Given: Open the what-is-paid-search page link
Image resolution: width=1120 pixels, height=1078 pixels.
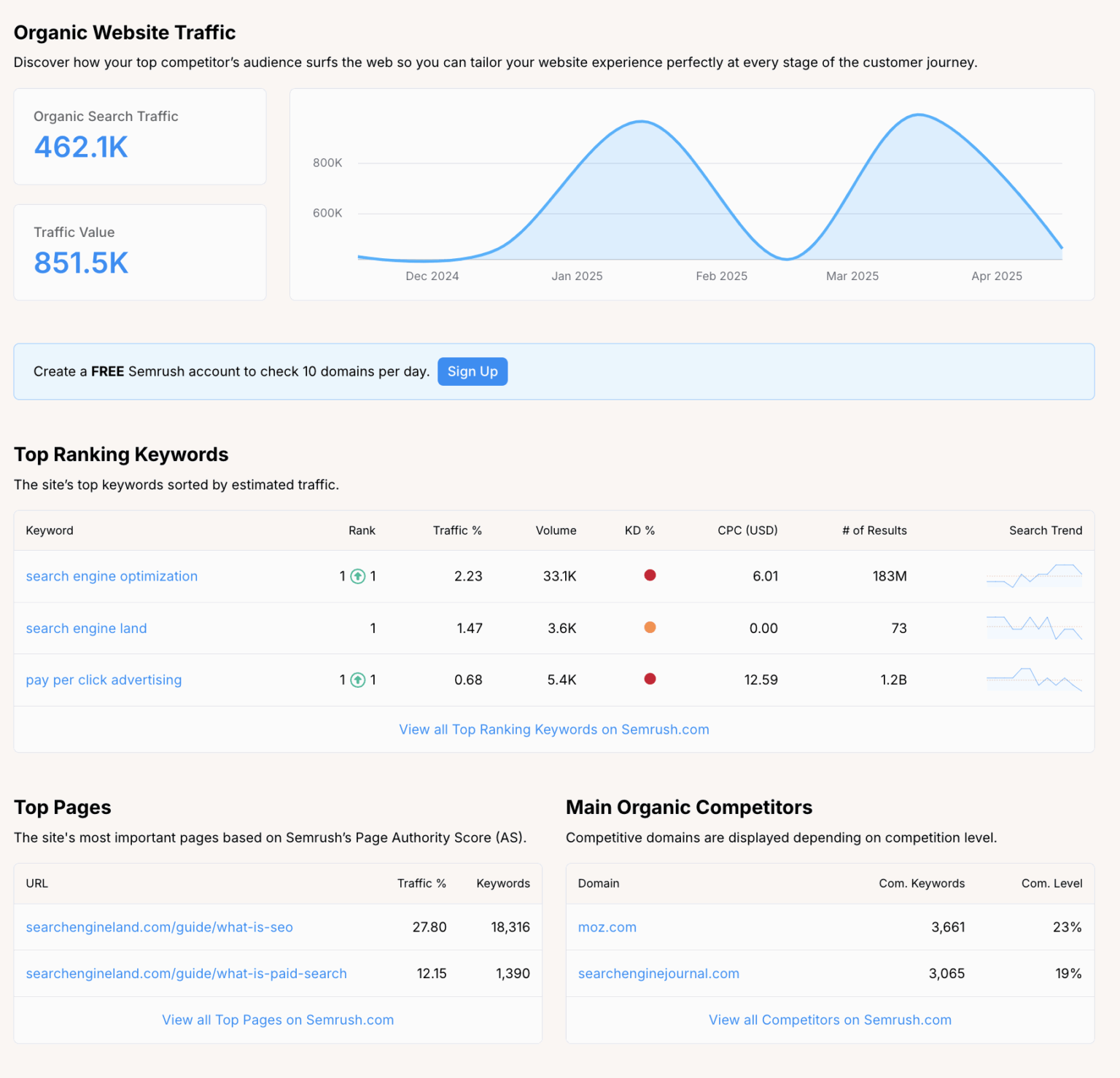Looking at the screenshot, I should [186, 973].
